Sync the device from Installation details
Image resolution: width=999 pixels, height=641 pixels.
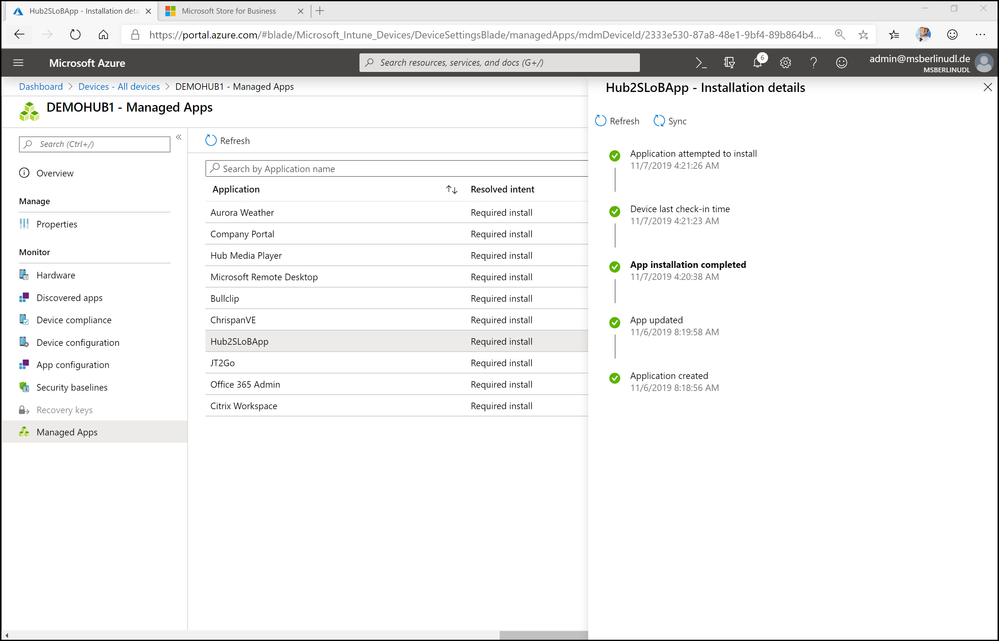point(670,121)
